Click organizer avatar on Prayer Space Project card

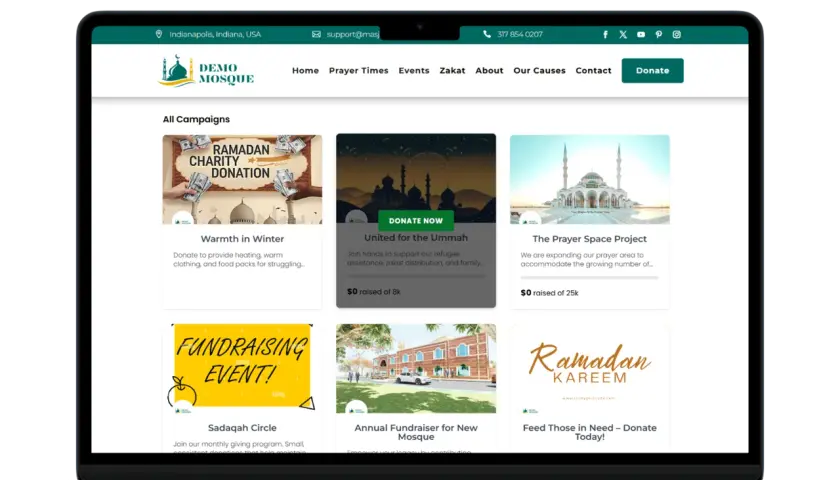[530, 219]
